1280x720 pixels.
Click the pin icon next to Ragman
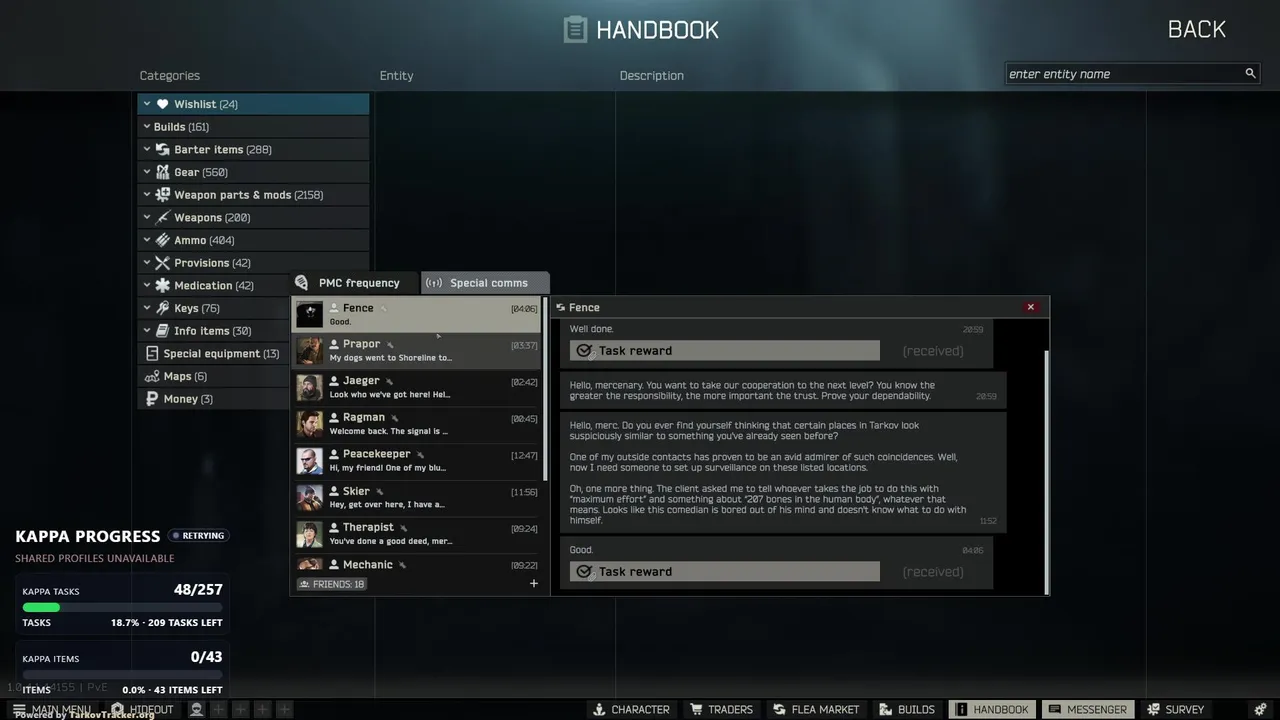coord(395,418)
